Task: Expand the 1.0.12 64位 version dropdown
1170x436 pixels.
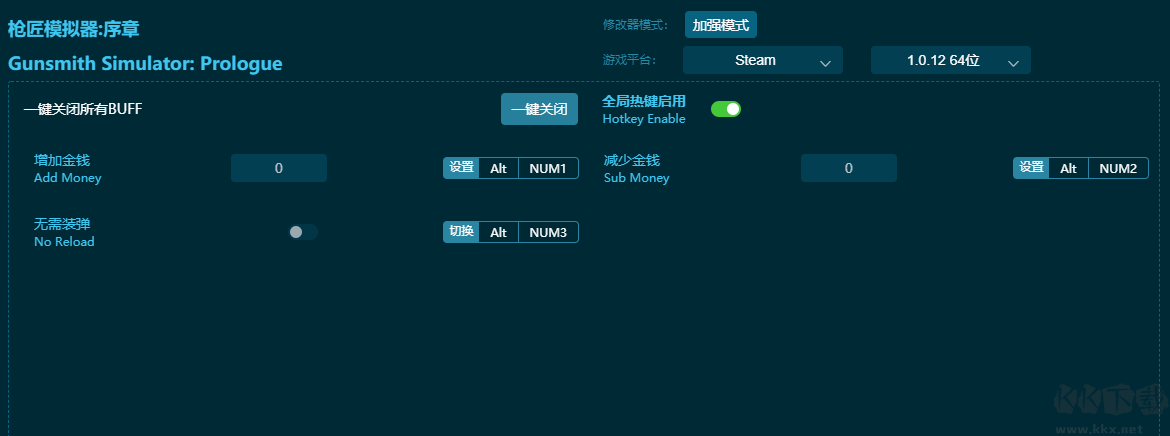Action: [x=950, y=60]
